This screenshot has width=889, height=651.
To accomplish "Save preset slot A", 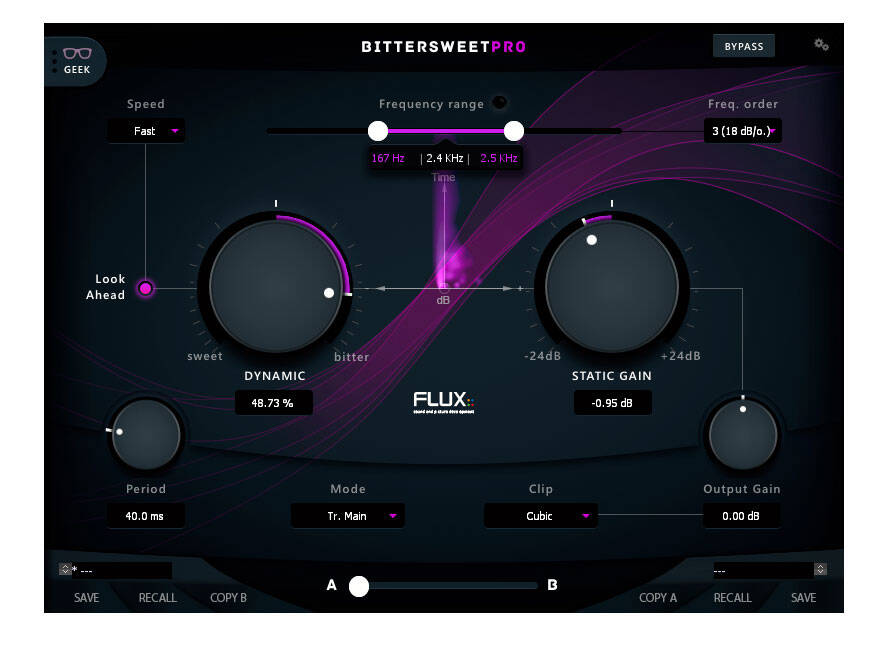I will 86,598.
